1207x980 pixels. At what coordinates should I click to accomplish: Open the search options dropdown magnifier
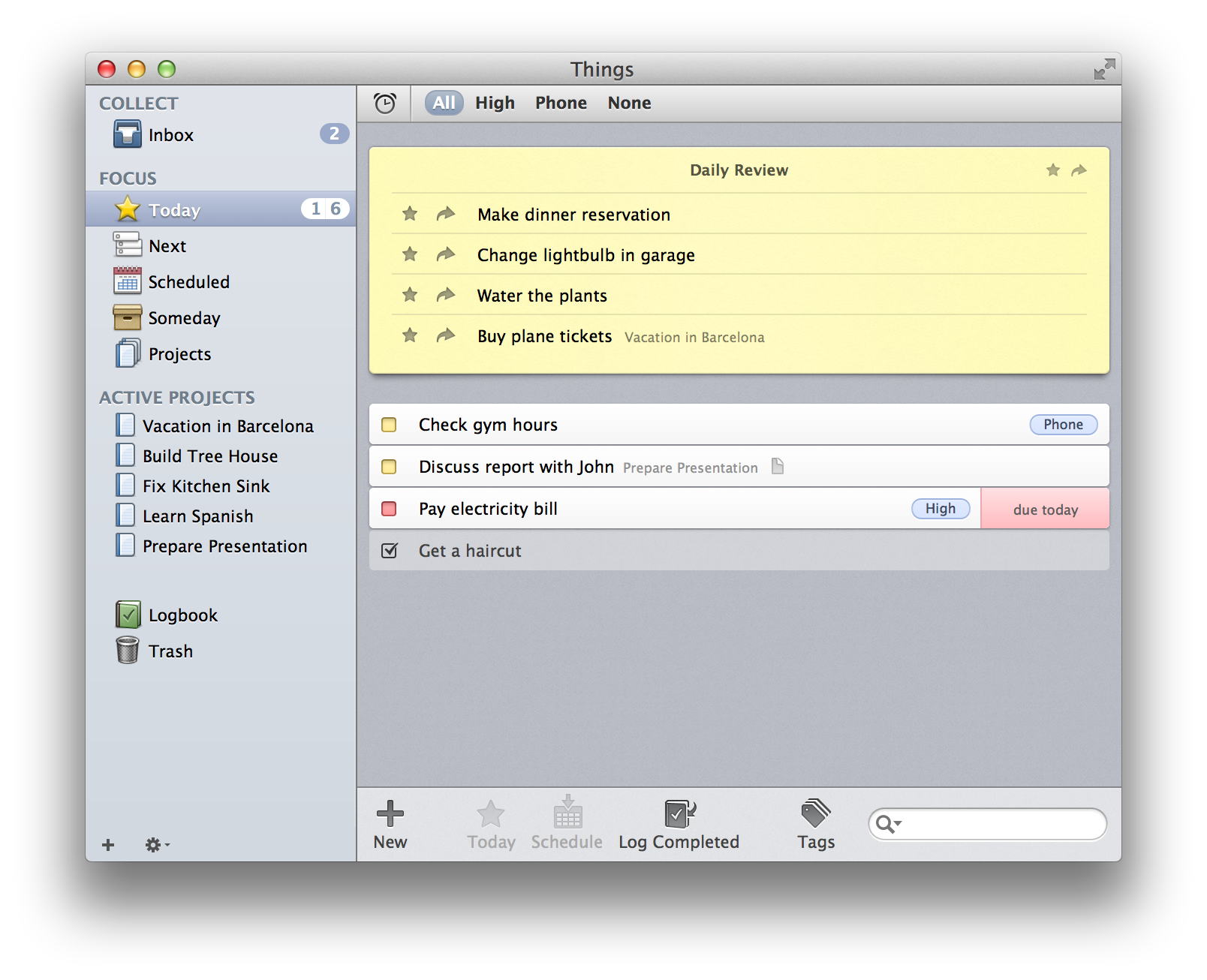[x=889, y=824]
